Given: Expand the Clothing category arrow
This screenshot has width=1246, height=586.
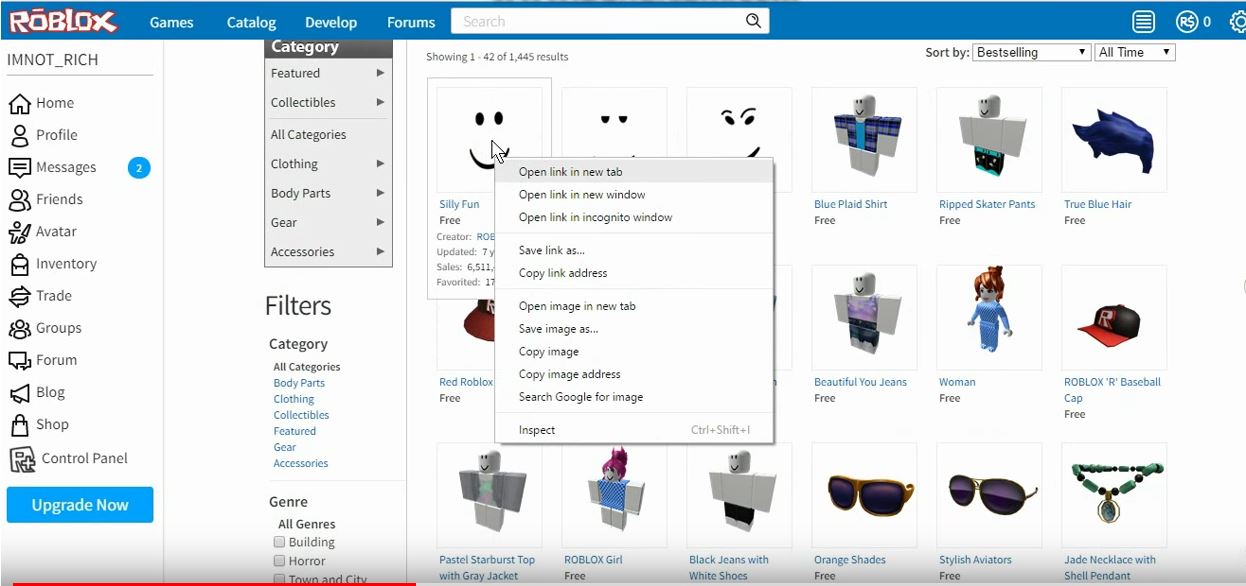Looking at the screenshot, I should pyautogui.click(x=380, y=164).
